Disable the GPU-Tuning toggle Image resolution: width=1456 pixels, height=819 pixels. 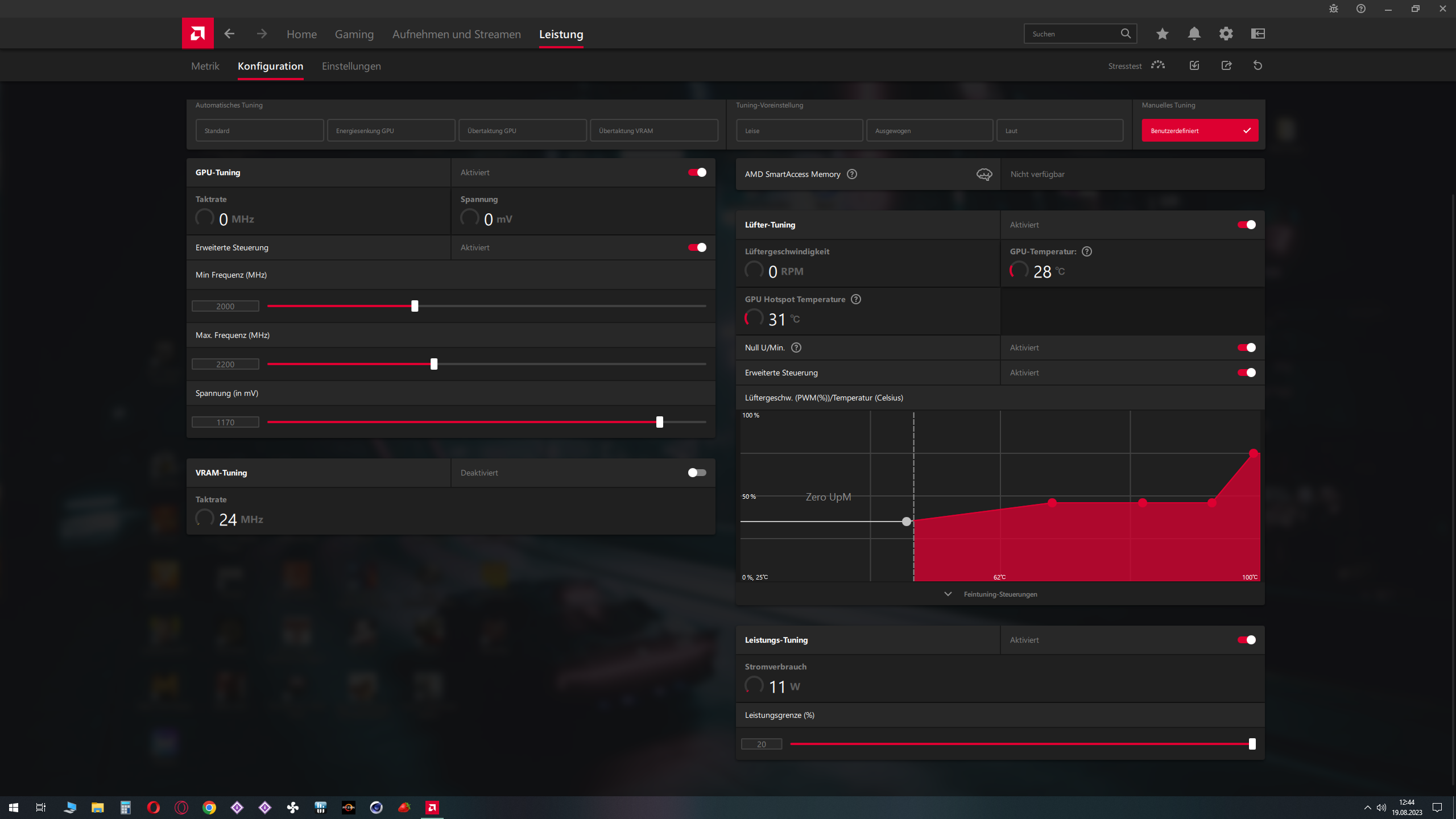tap(697, 172)
